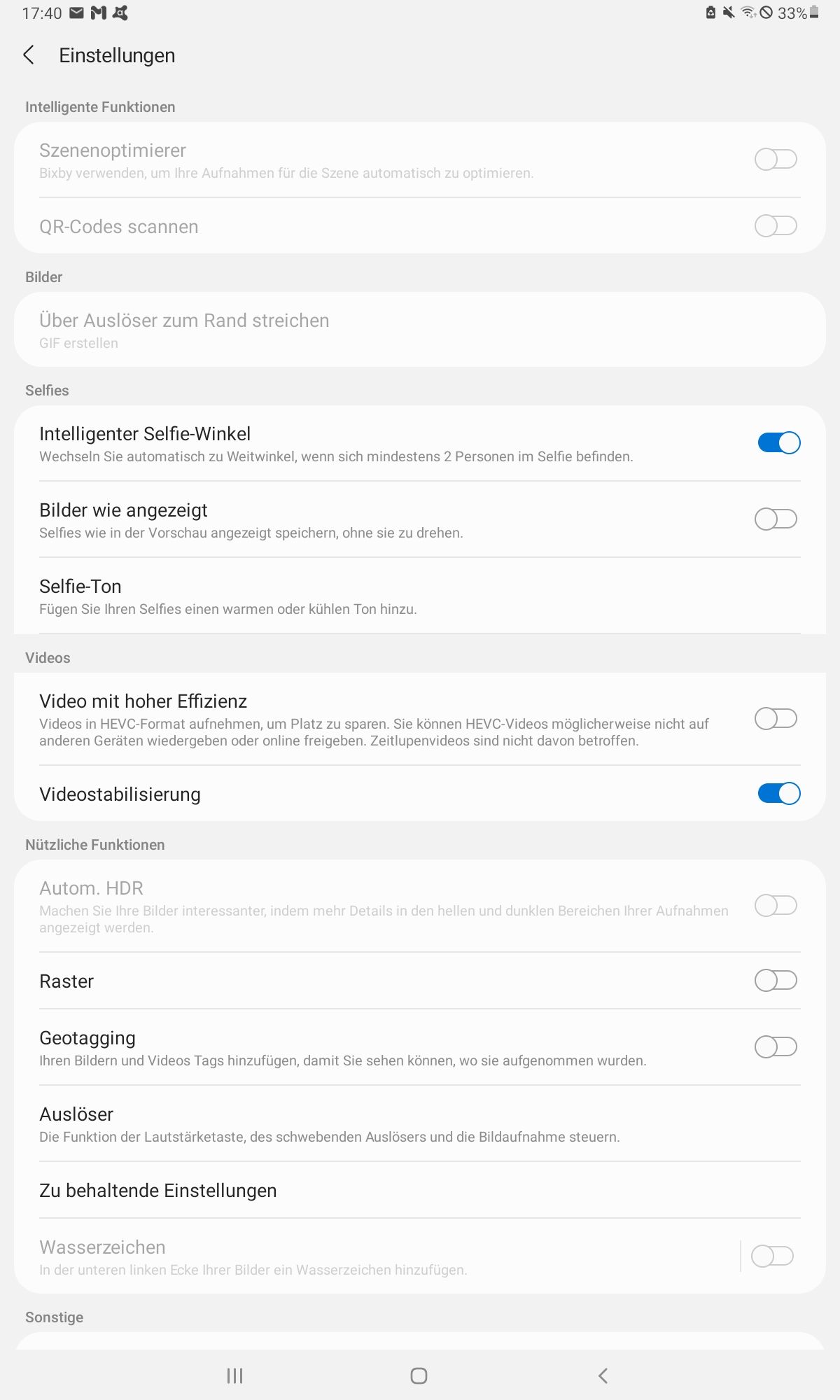840x1400 pixels.
Task: Tap the Gmail notification icon in status bar
Action: pyautogui.click(x=99, y=13)
